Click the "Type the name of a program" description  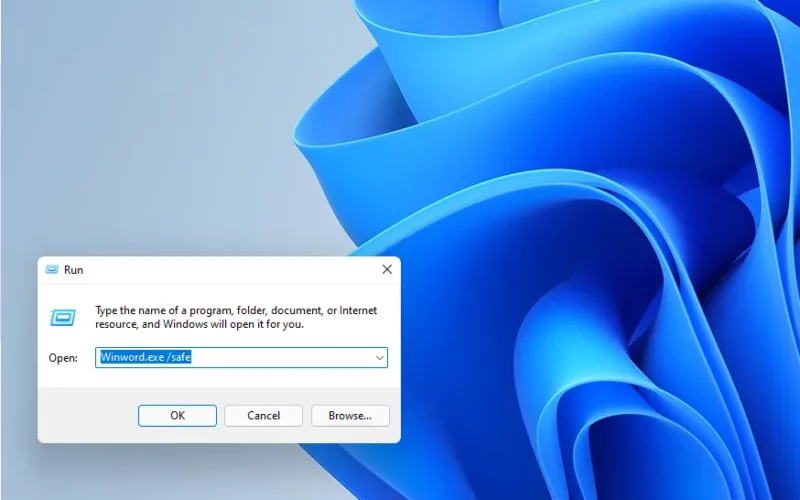point(236,317)
